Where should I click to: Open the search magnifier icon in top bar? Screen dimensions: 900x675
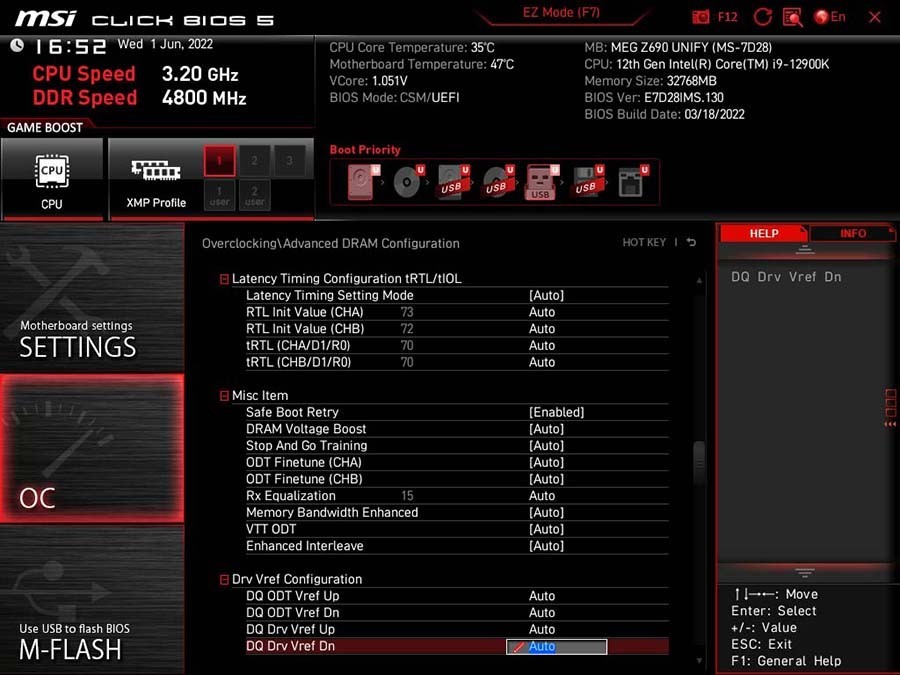[x=792, y=17]
